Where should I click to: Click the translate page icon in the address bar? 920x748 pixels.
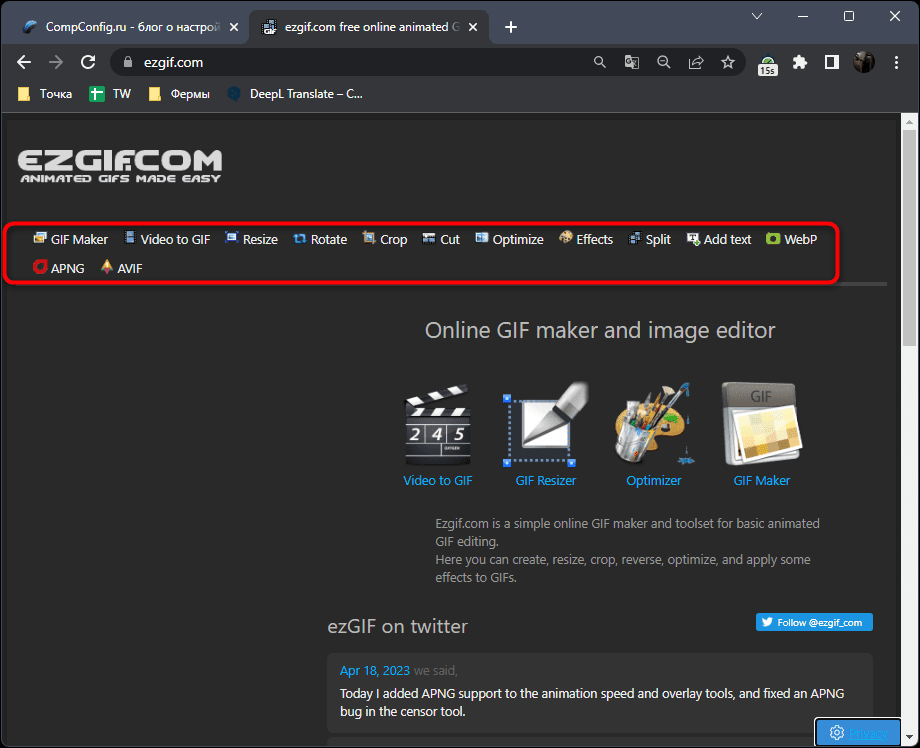(x=632, y=62)
